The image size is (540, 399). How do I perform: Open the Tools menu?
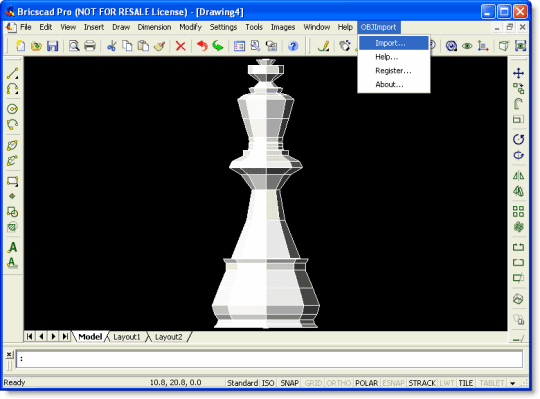pyautogui.click(x=254, y=27)
